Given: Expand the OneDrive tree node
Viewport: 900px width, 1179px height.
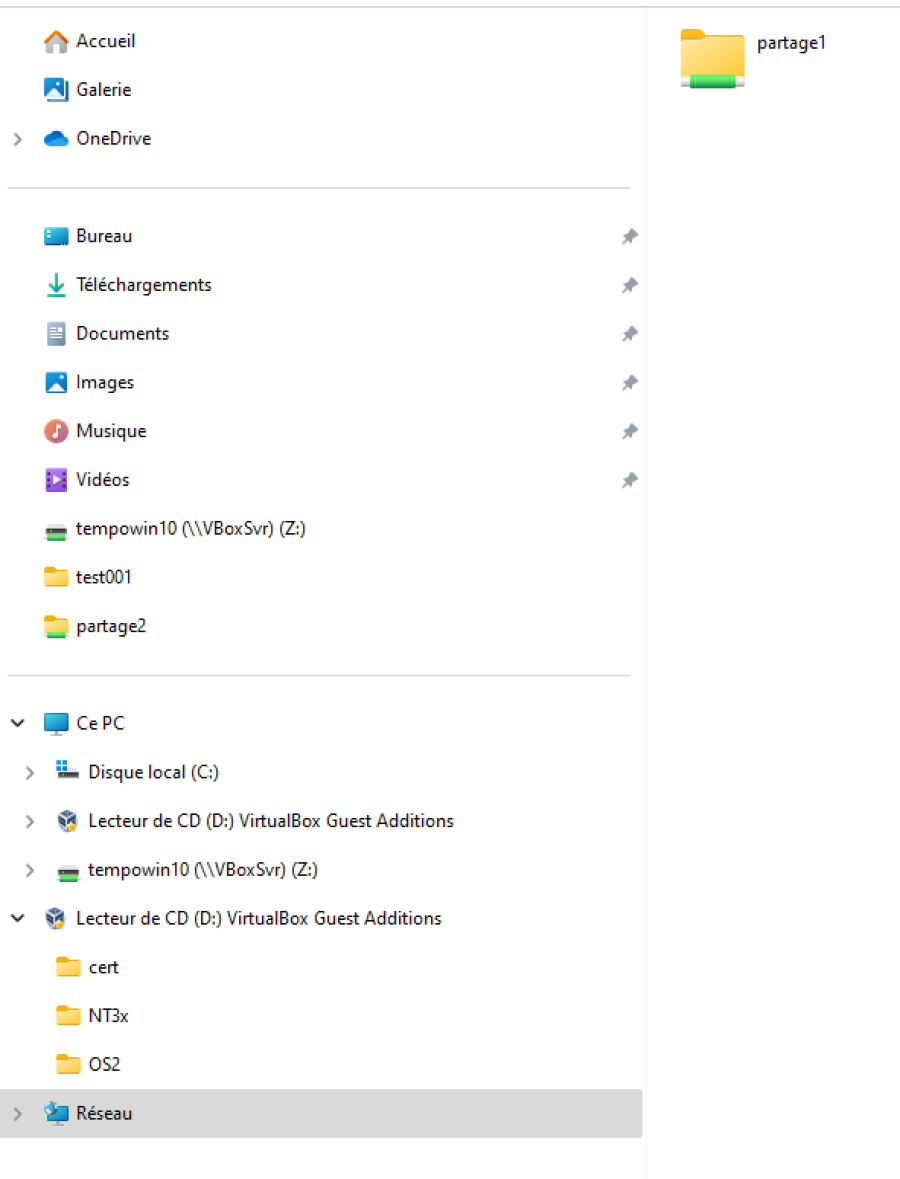Looking at the screenshot, I should click(x=18, y=139).
